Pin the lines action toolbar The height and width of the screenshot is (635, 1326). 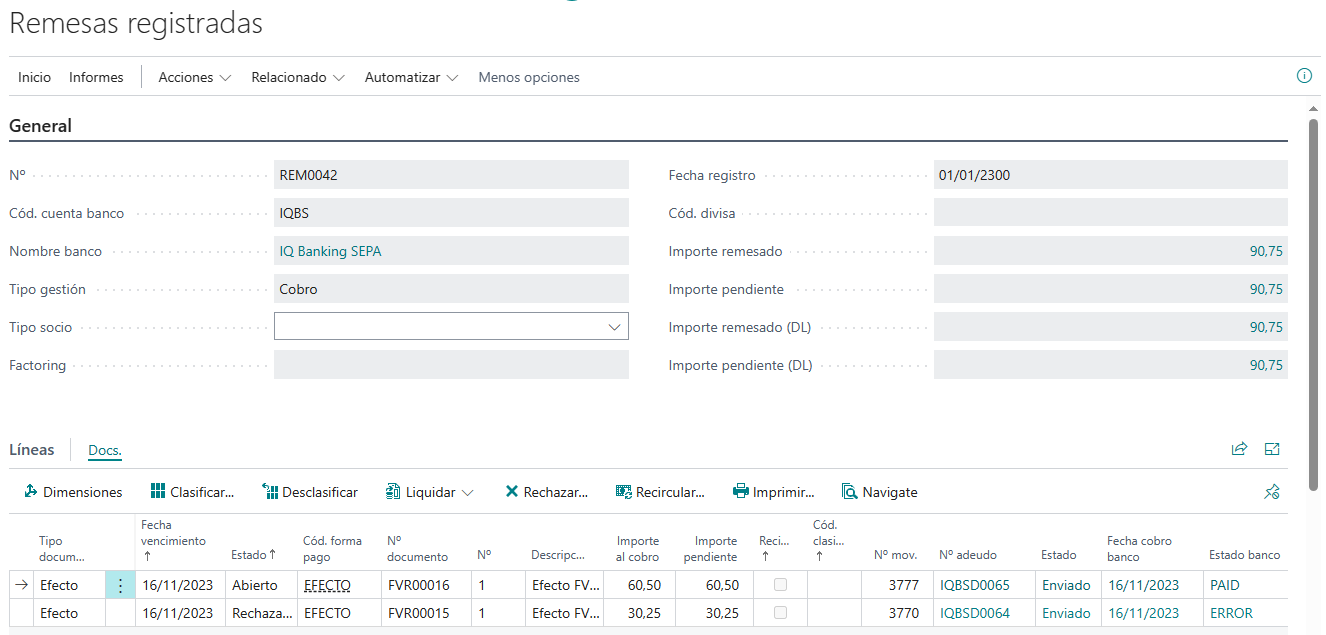(1272, 492)
